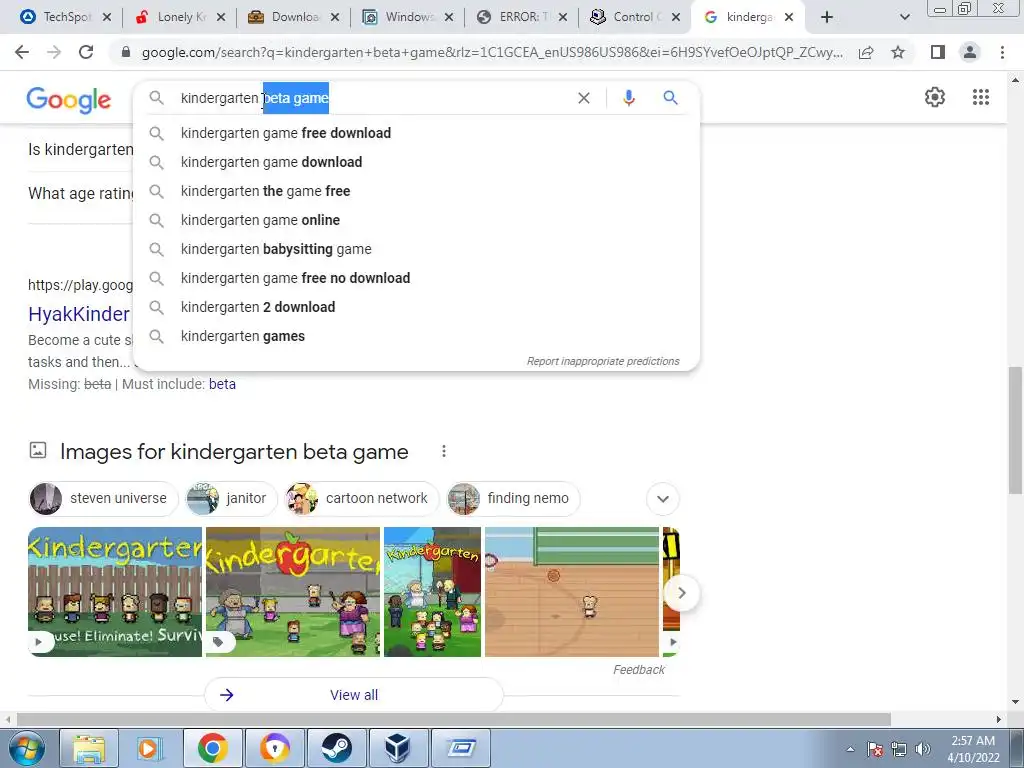1024x768 pixels.
Task: Select suggestion kindergarten game download
Action: tap(416, 162)
